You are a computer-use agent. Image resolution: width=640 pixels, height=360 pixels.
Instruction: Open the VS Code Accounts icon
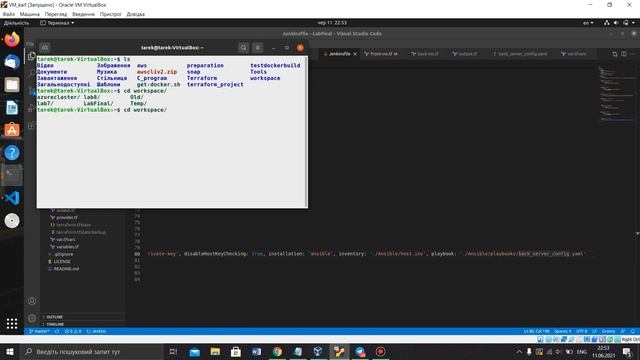pyautogui.click(x=32, y=301)
